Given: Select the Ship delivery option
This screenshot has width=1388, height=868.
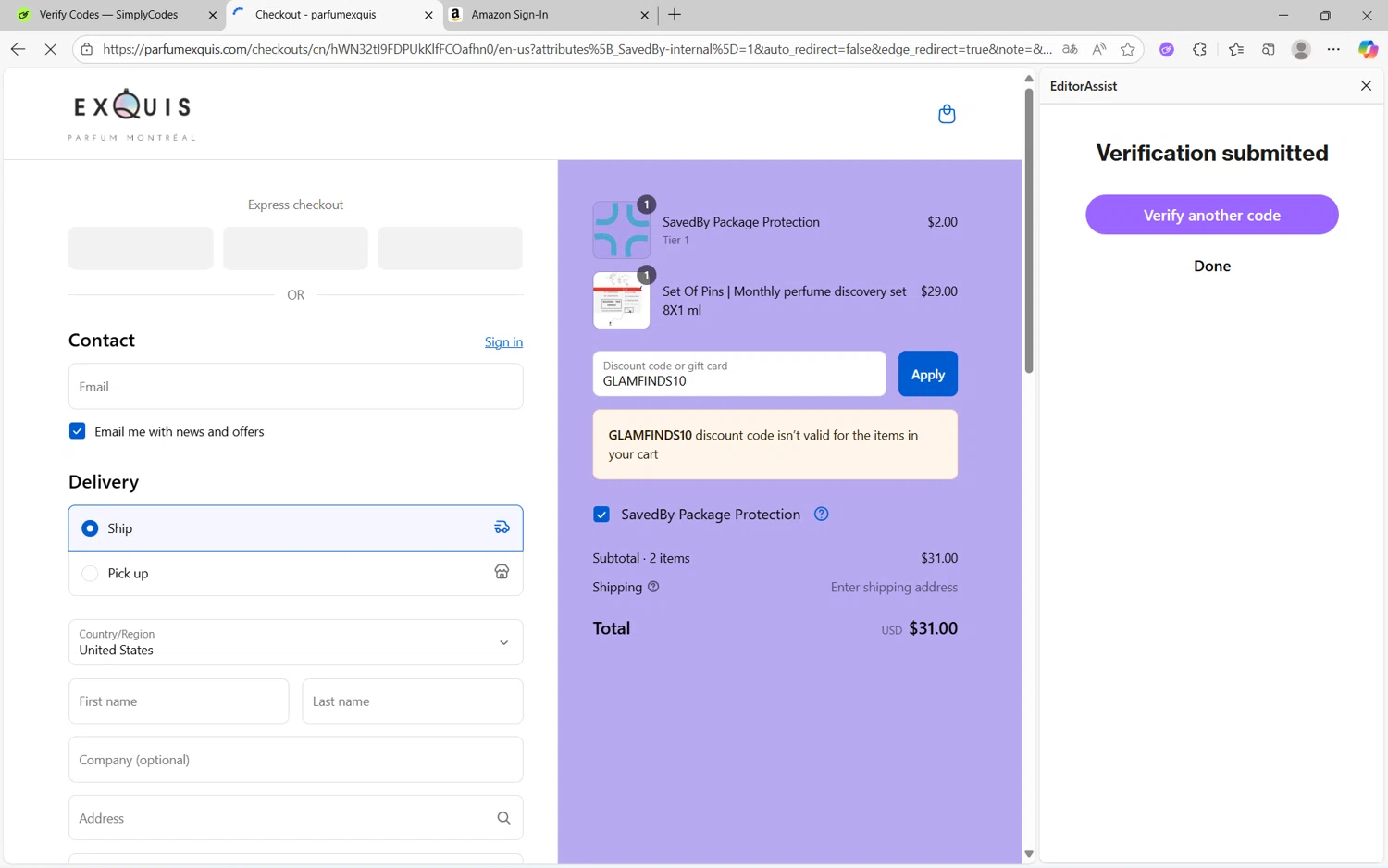Looking at the screenshot, I should point(295,527).
